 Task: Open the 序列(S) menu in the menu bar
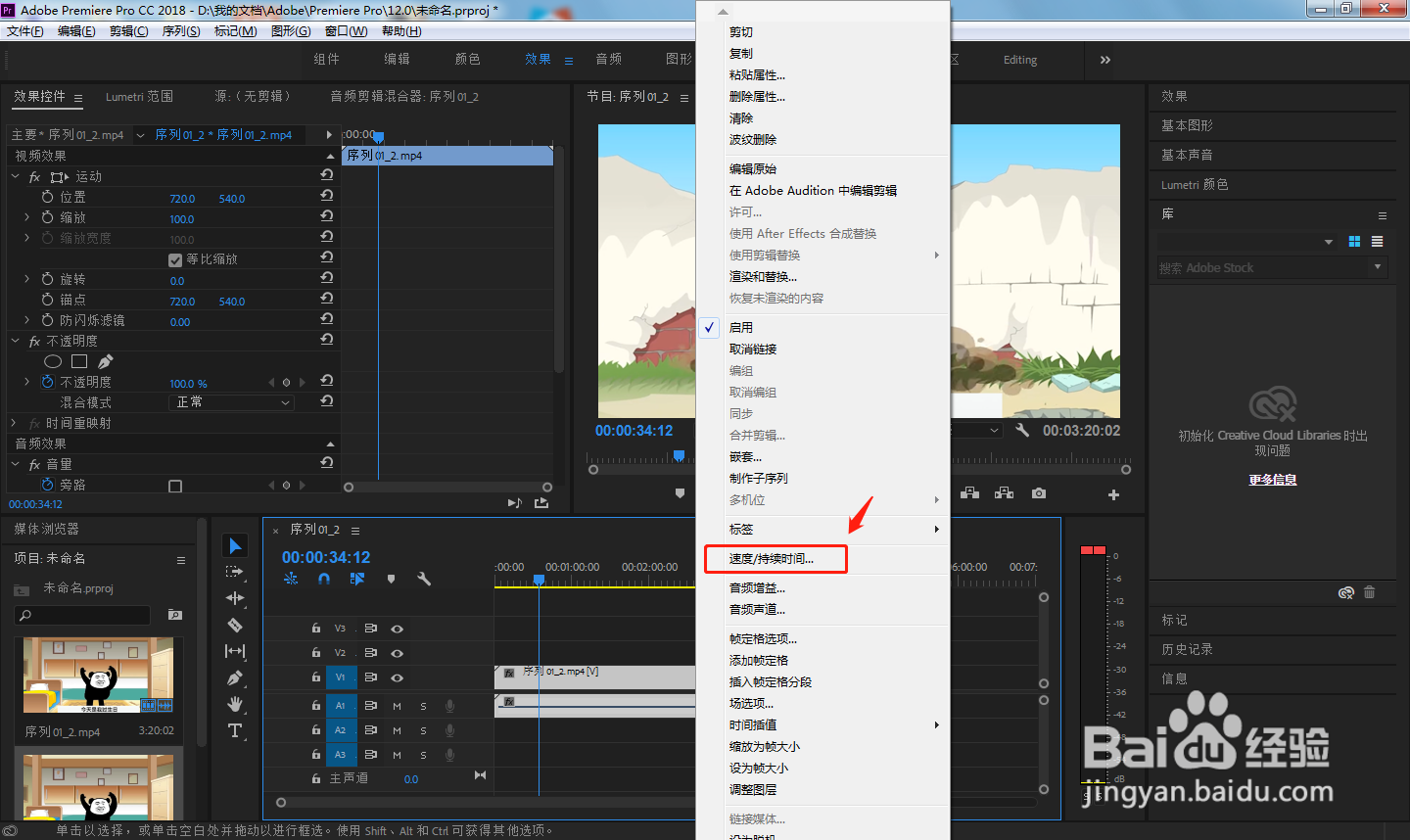click(181, 31)
